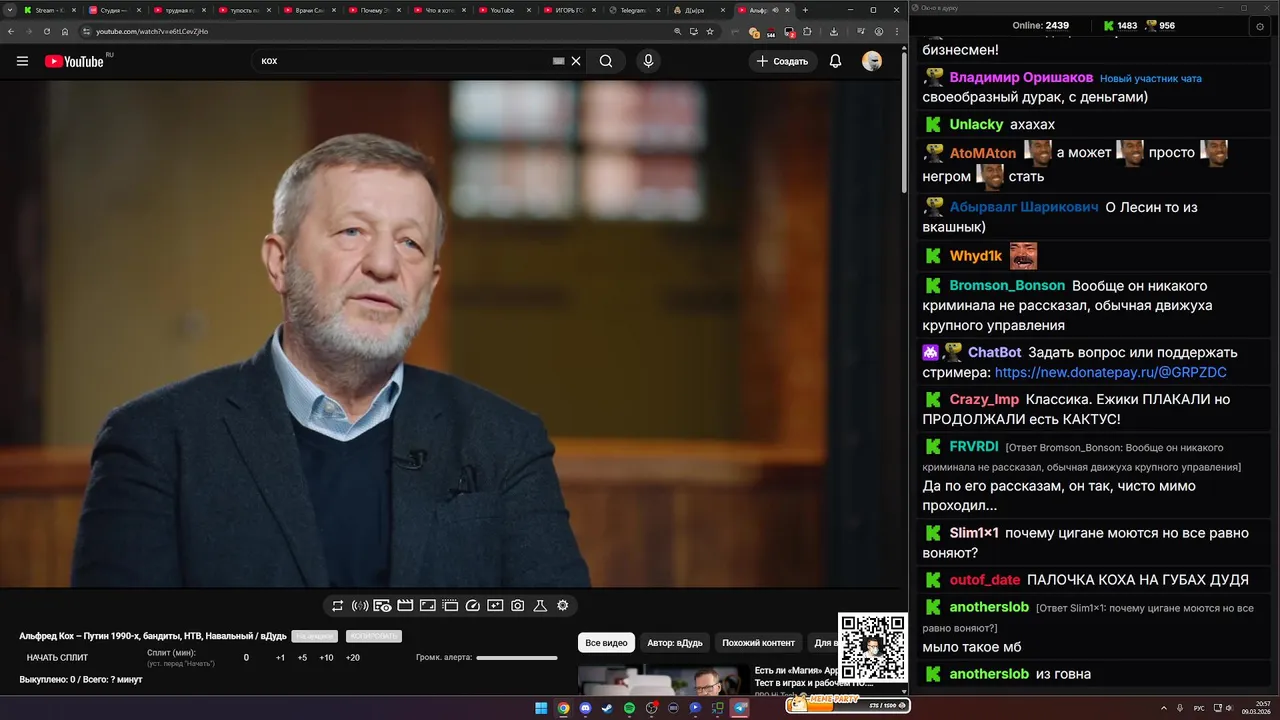Go to the YouTube home logo

(75, 61)
